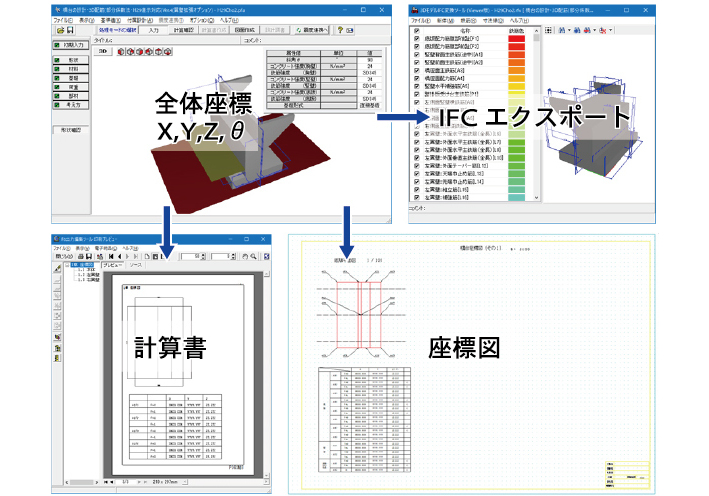
Task: Click the colorful icon in preview left sidebar
Action: point(57,337)
